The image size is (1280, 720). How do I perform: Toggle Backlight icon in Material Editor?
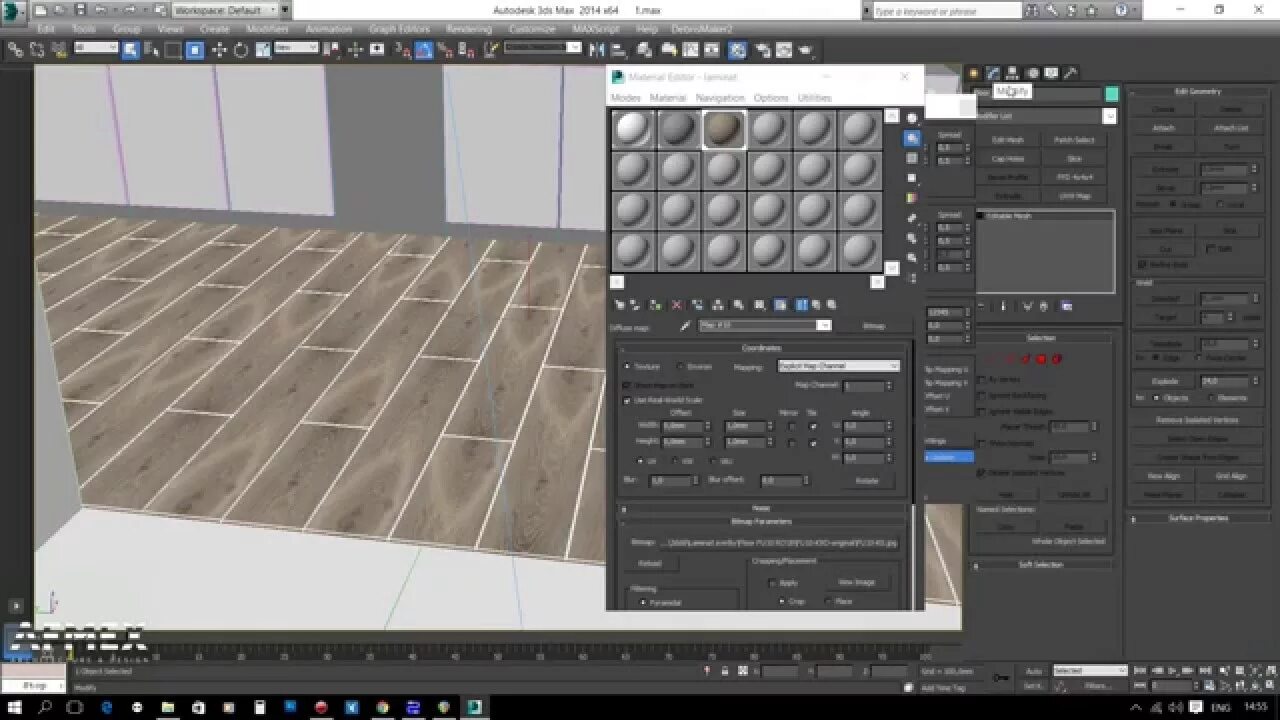coord(912,138)
